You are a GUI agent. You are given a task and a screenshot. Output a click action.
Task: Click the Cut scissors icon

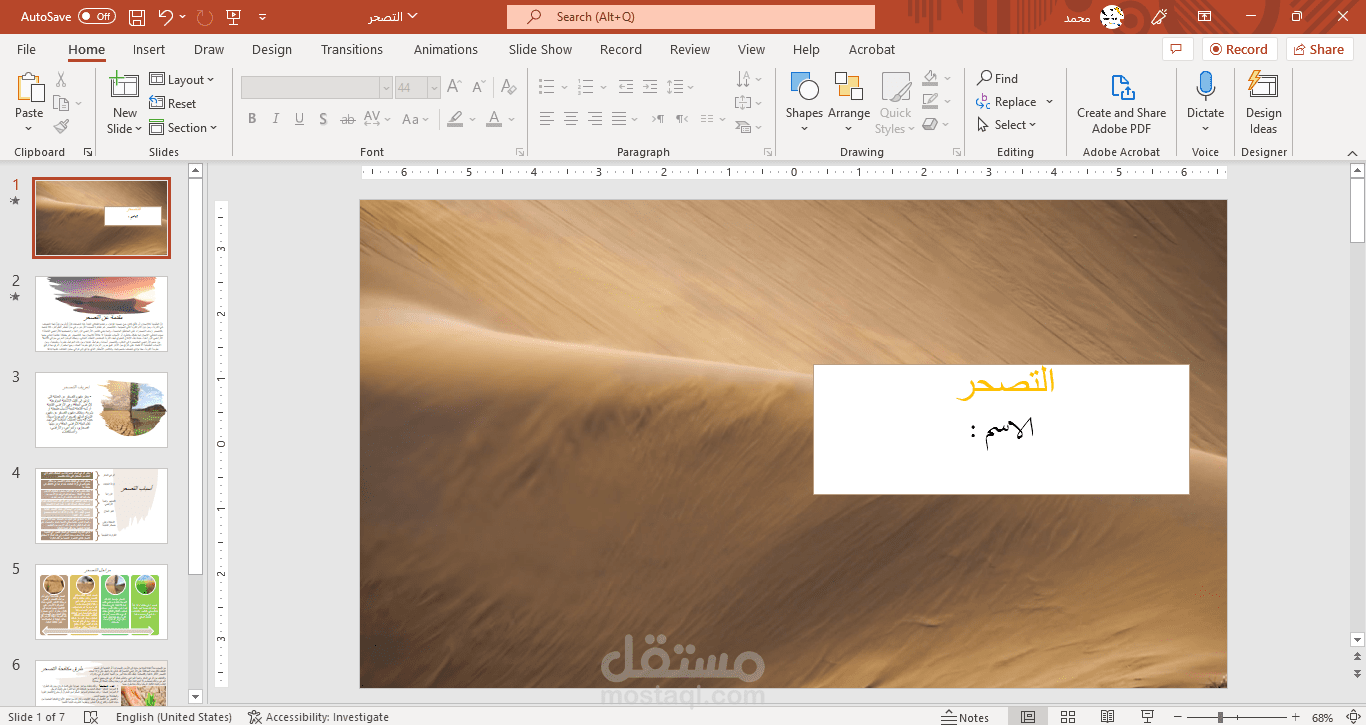pyautogui.click(x=61, y=80)
